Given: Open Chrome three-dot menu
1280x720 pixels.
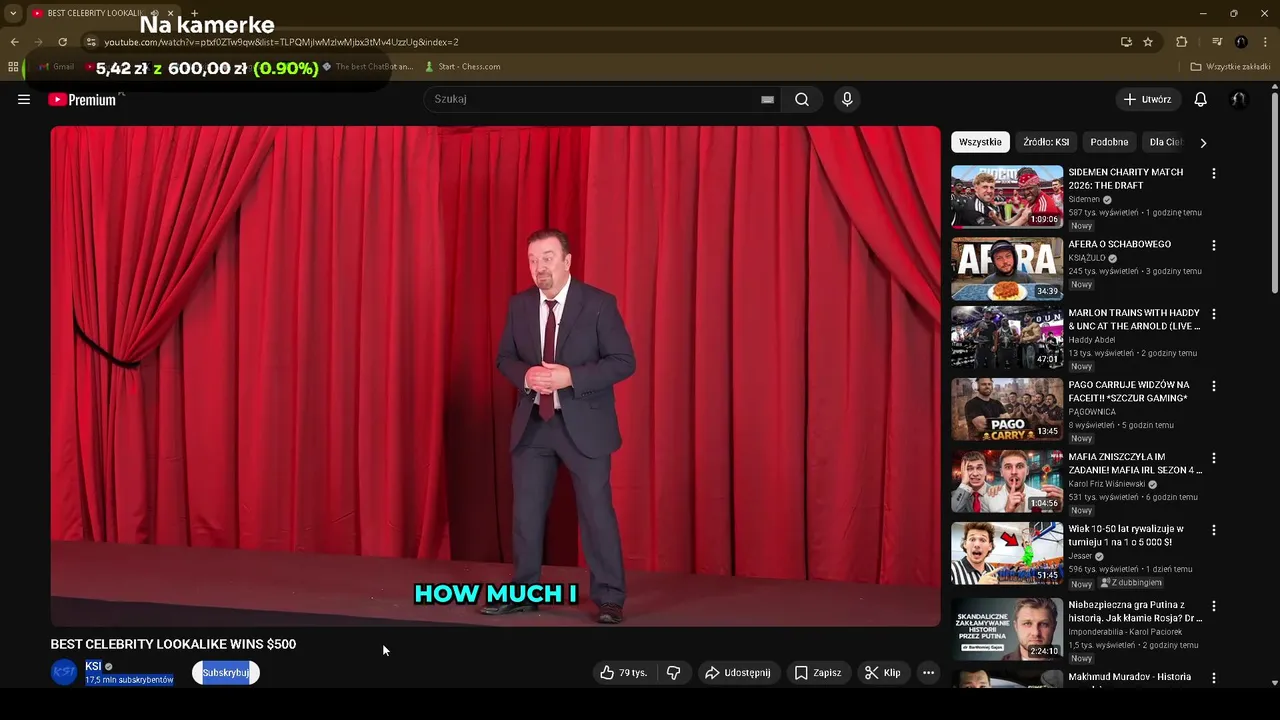Looking at the screenshot, I should coord(1265,42).
